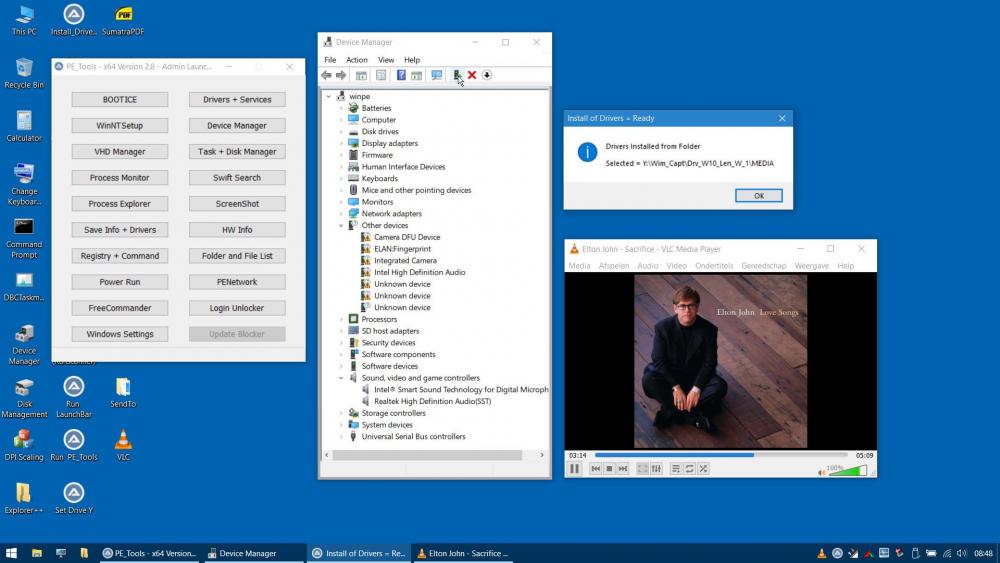Click the Help icon in Device Manager toolbar

point(401,75)
